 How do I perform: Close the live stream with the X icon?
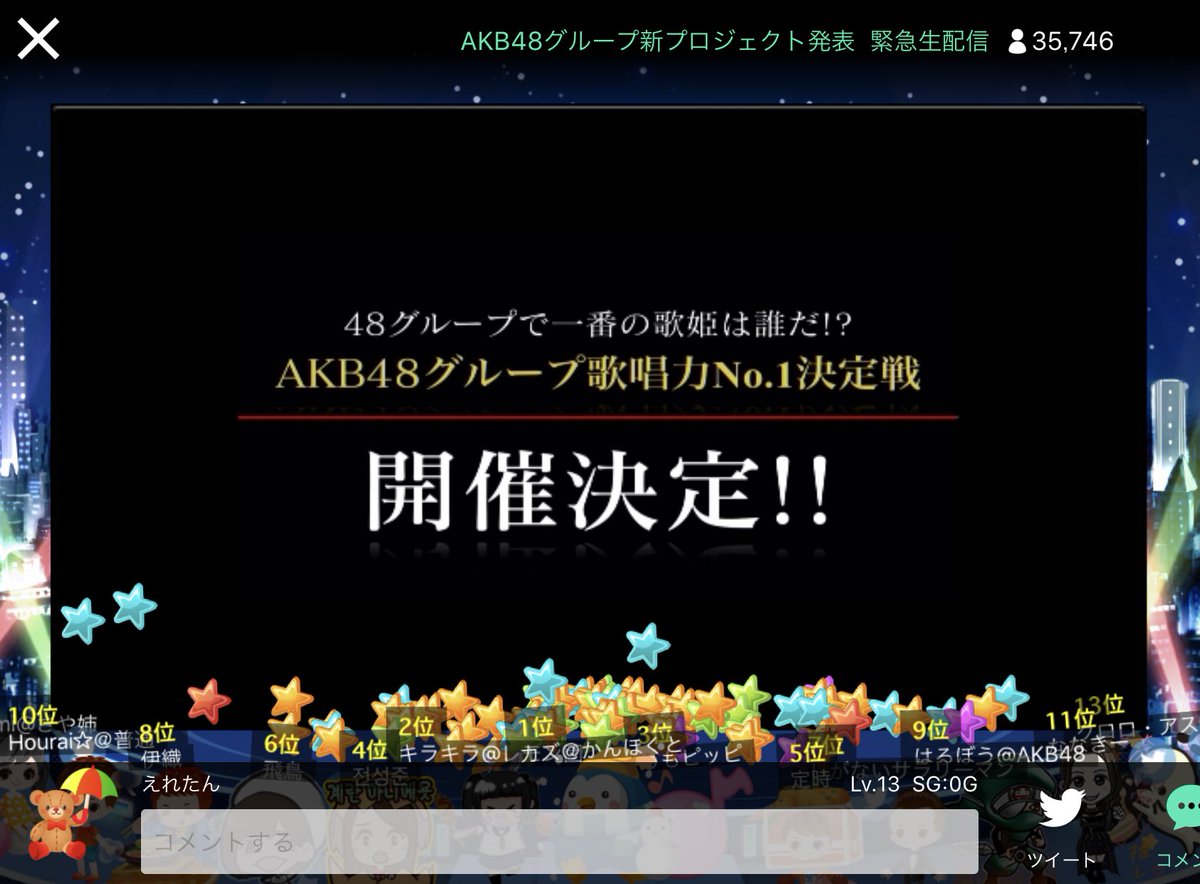coord(39,39)
